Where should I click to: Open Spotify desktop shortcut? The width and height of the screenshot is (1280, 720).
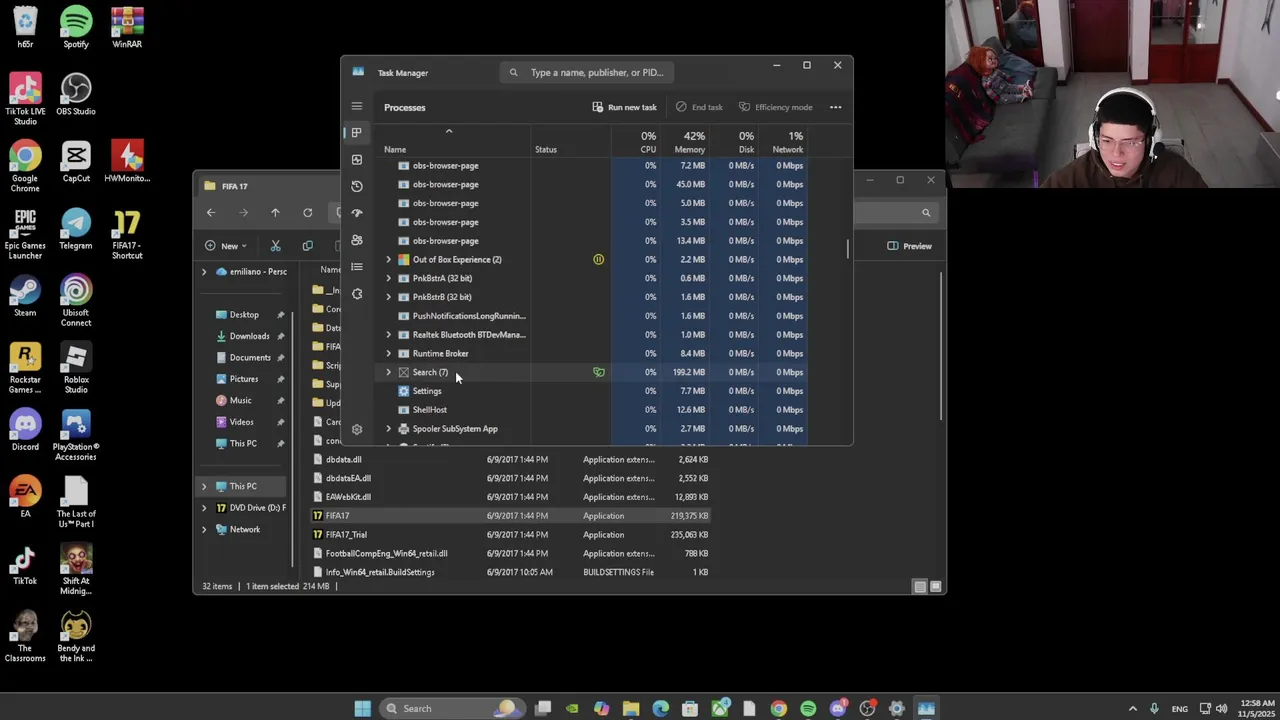pyautogui.click(x=76, y=28)
